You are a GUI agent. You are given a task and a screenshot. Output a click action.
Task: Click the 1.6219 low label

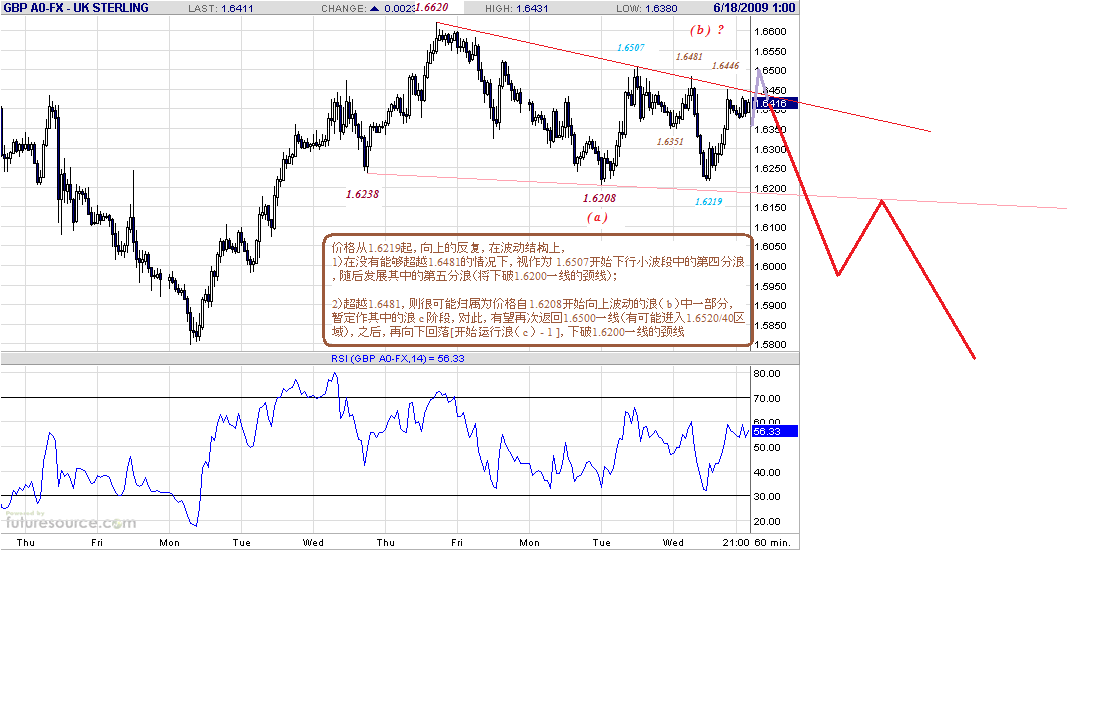pyautogui.click(x=708, y=202)
